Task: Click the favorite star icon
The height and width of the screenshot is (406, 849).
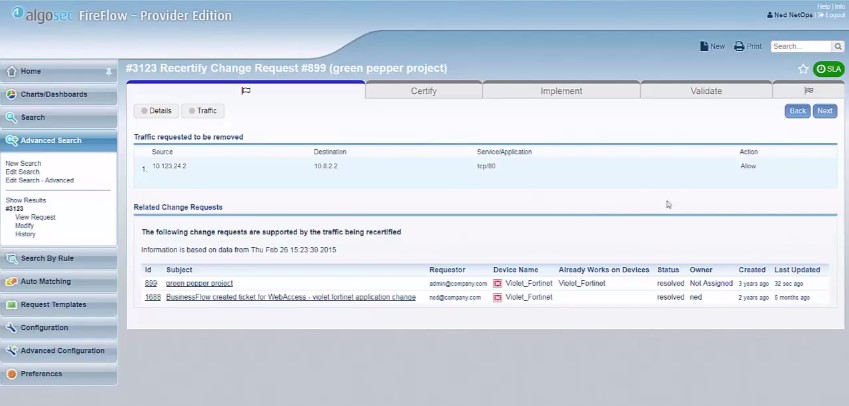Action: coord(803,69)
